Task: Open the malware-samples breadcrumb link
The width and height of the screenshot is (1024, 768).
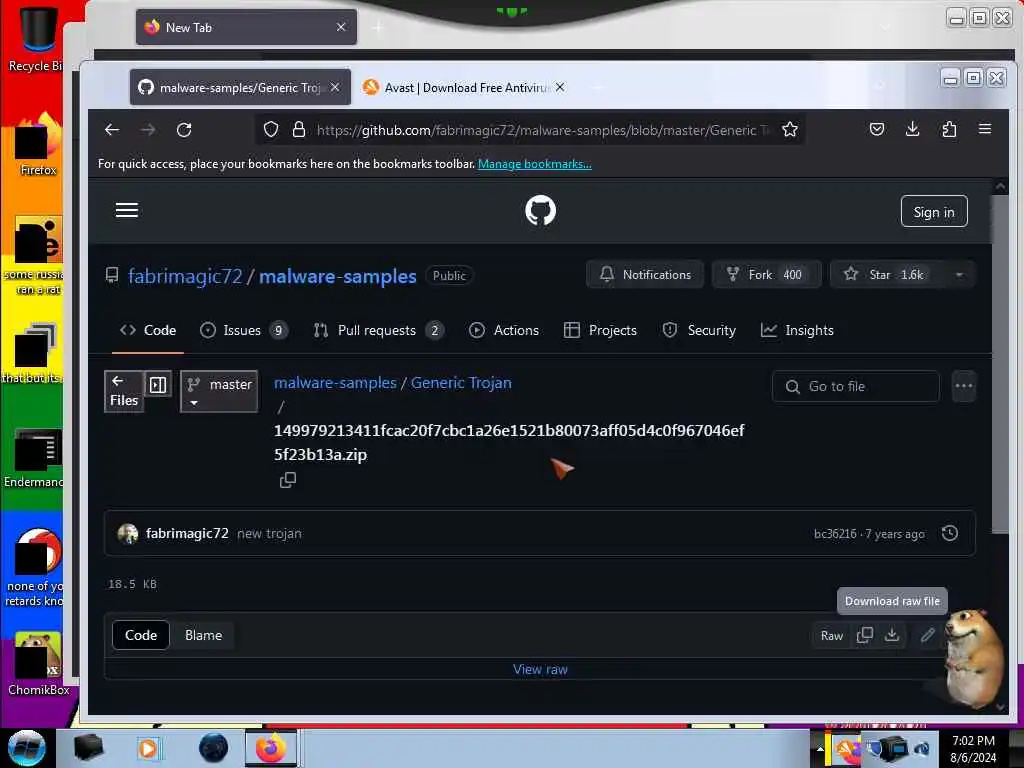Action: [x=335, y=383]
